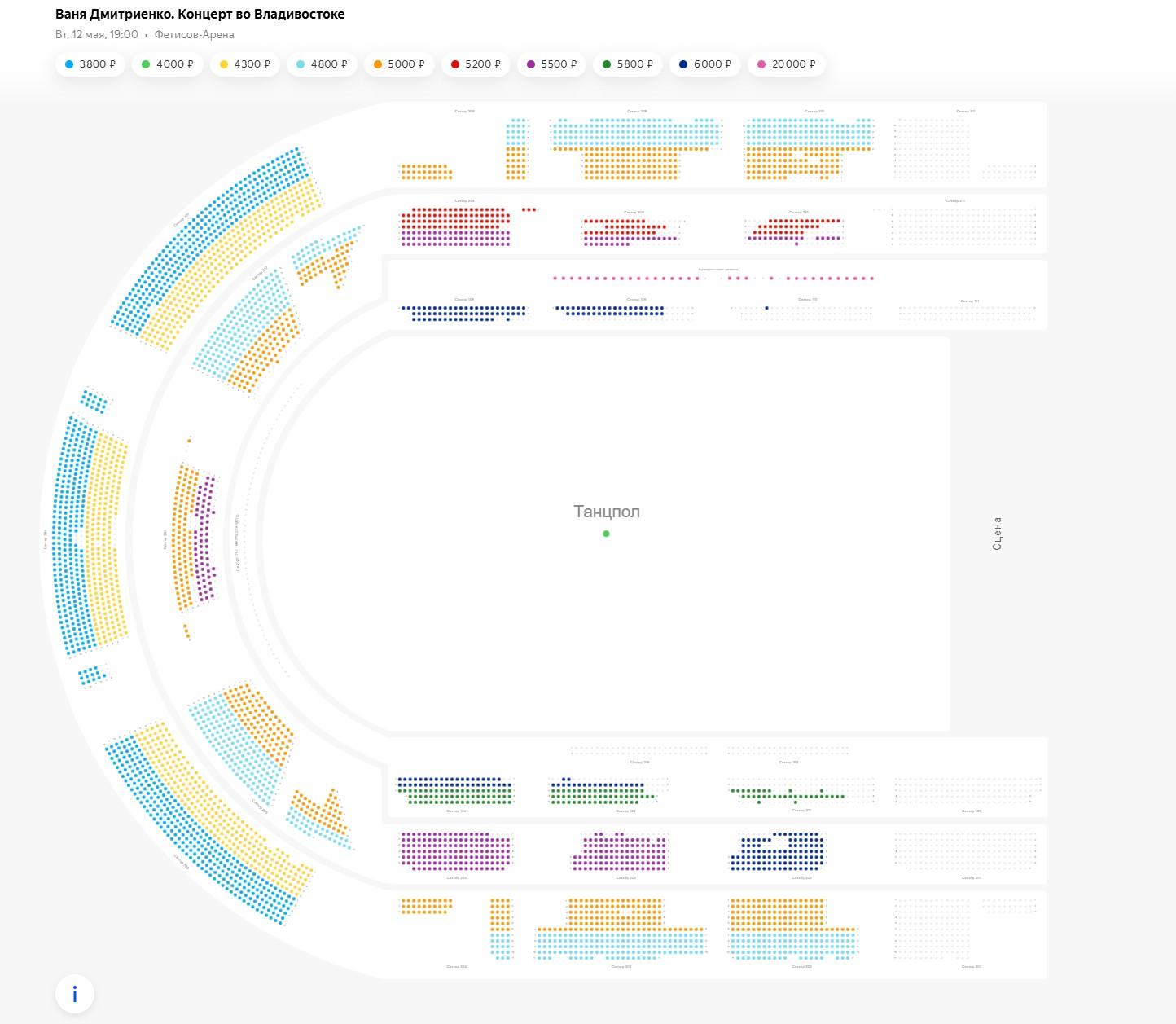Screen dimensions: 1176x1024
Task: Pick the rightmost pink 20 000 ₽ seat
Action: [872, 279]
